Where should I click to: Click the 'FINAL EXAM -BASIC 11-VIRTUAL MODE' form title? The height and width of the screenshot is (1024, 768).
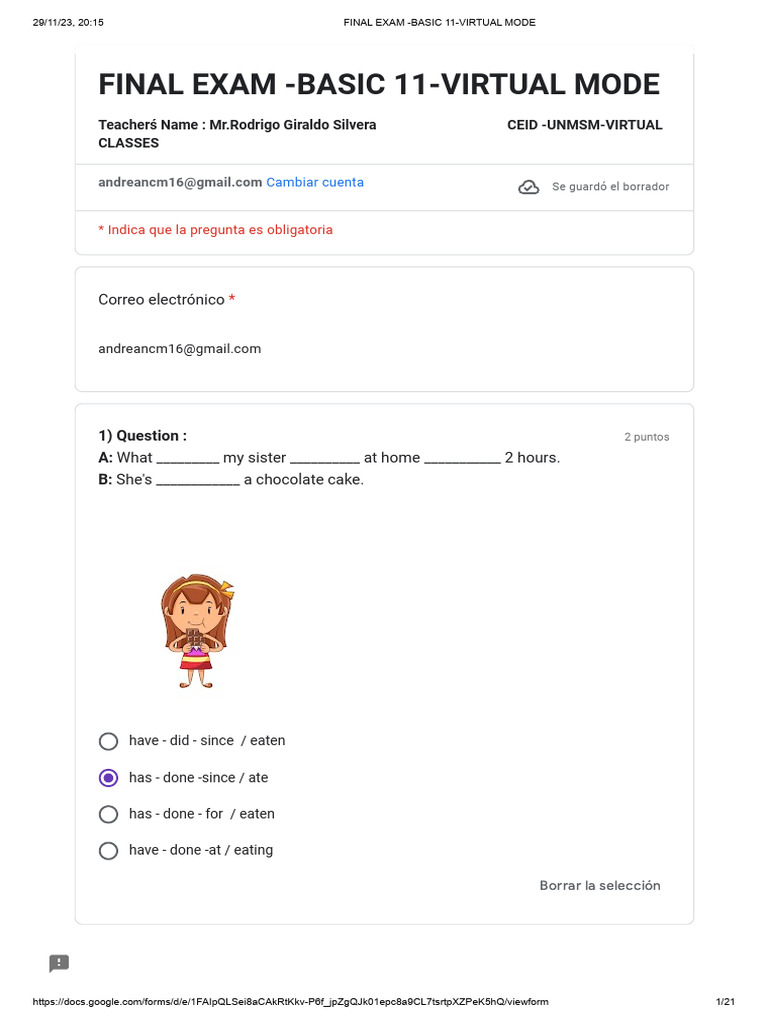(x=379, y=84)
